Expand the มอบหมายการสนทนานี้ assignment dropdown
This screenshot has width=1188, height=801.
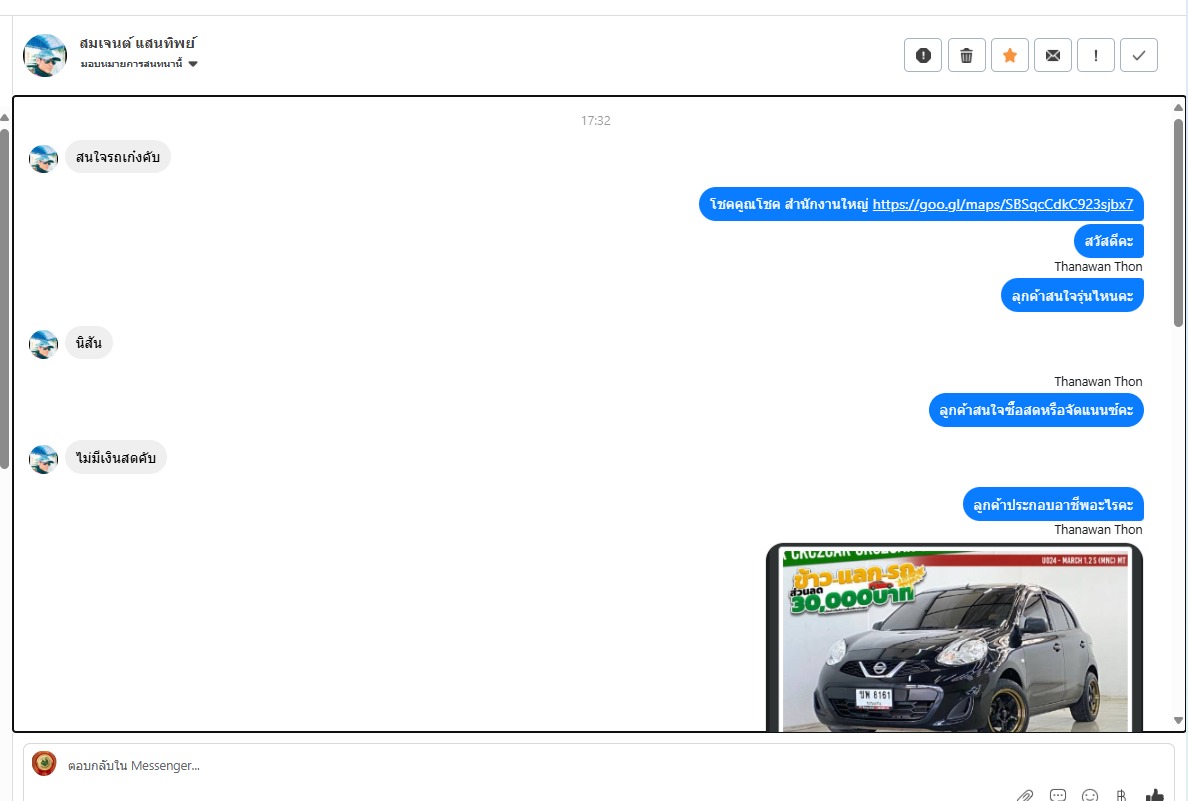[139, 64]
